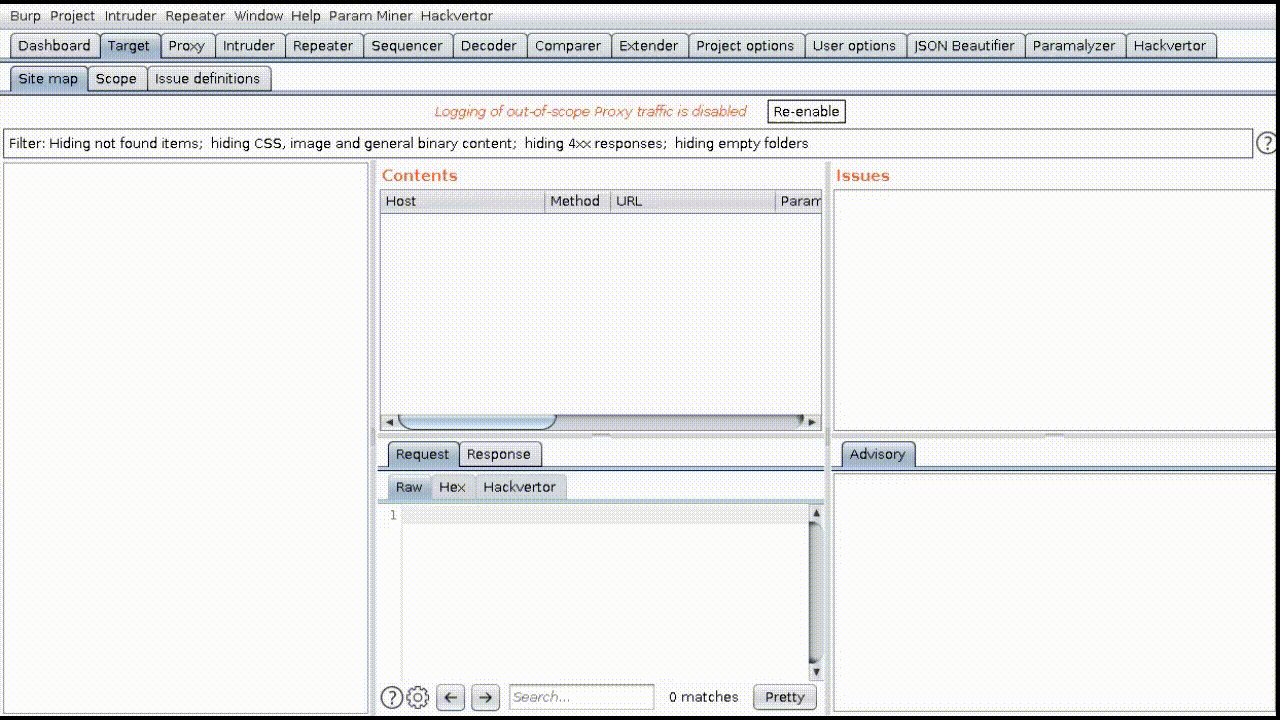Select the Raw view tab
The image size is (1280, 720).
(409, 487)
